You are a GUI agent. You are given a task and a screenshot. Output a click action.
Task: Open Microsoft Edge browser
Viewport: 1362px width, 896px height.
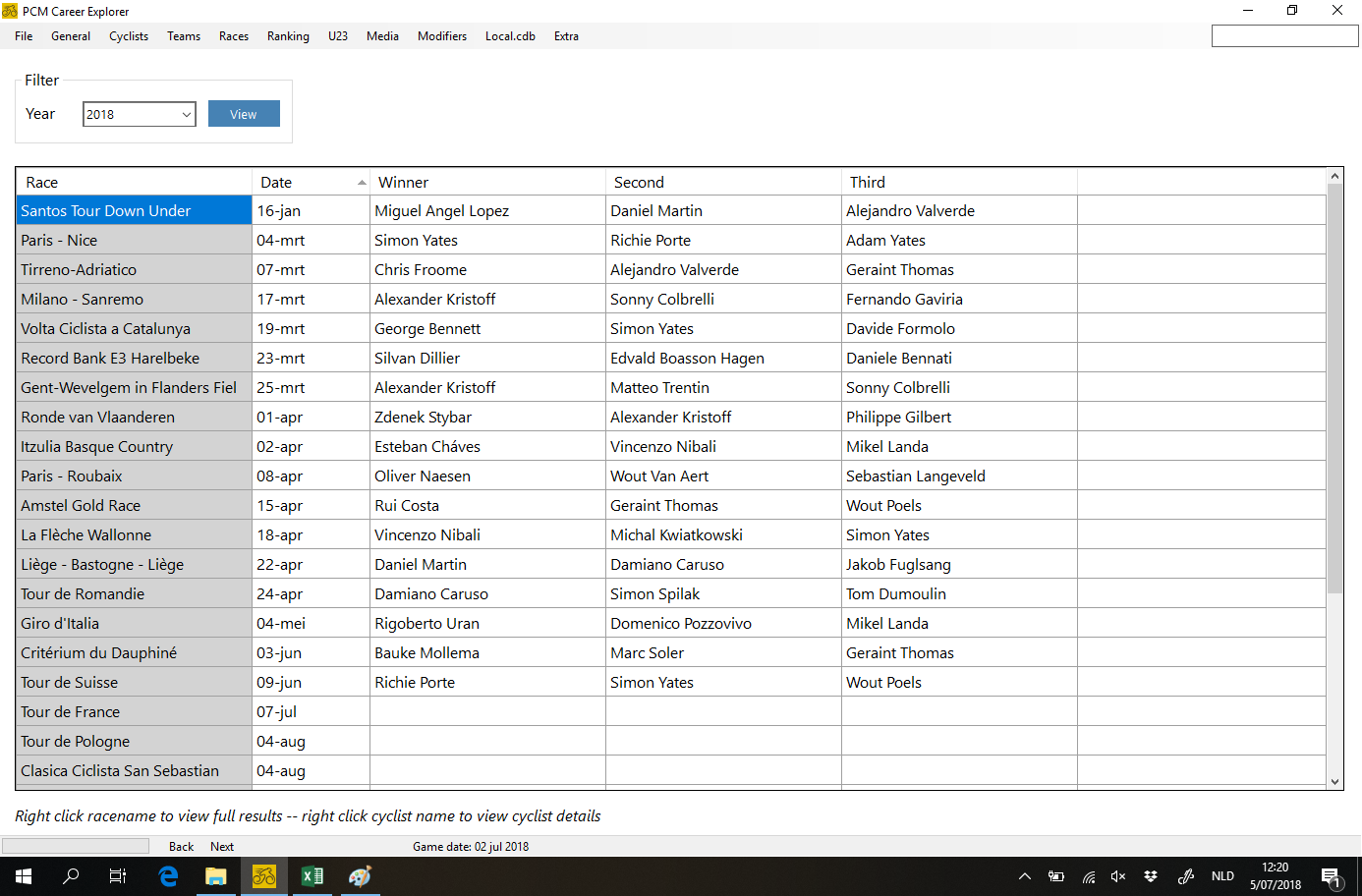pos(168,876)
